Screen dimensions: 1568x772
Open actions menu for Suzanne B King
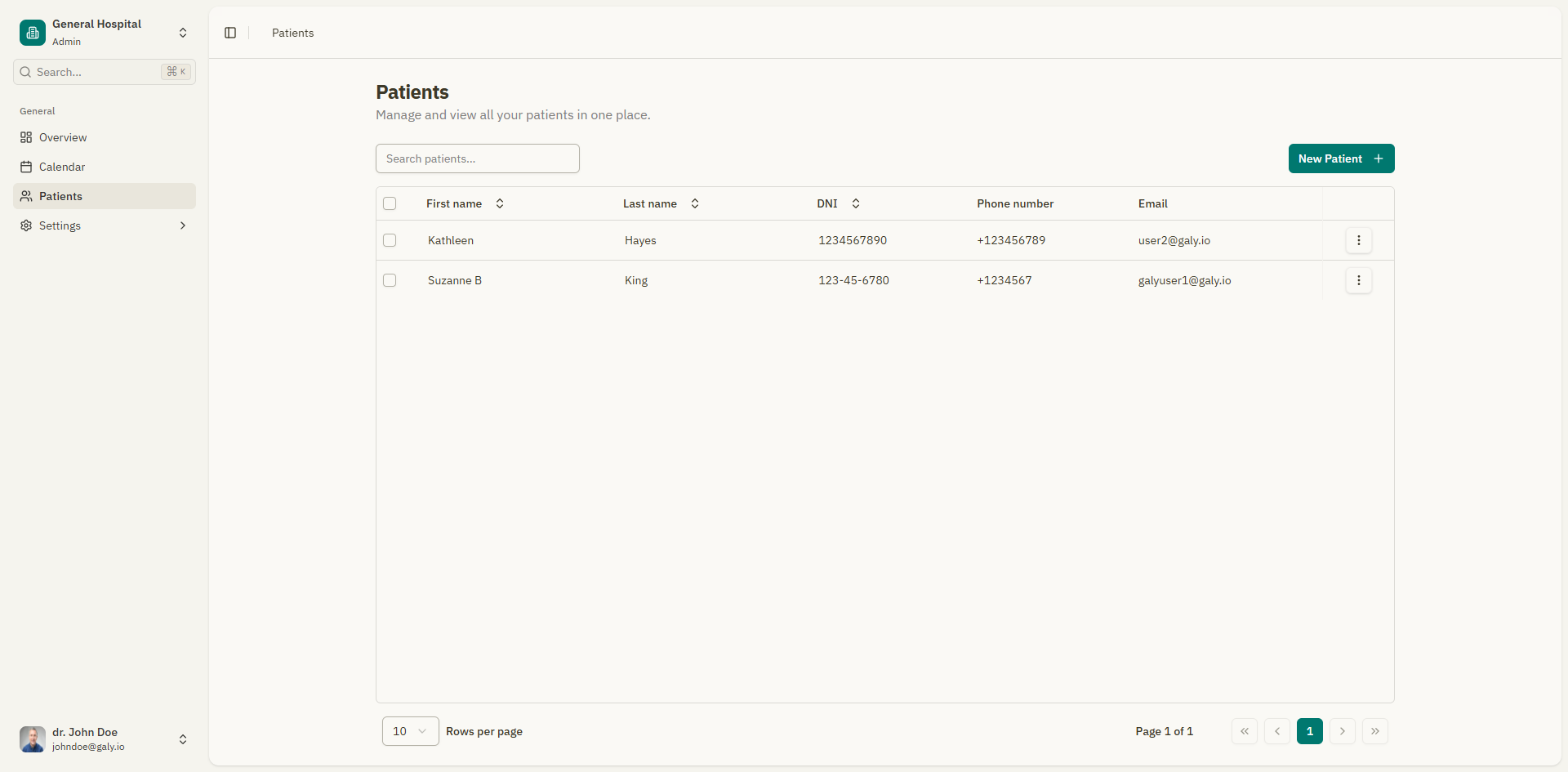click(1358, 280)
